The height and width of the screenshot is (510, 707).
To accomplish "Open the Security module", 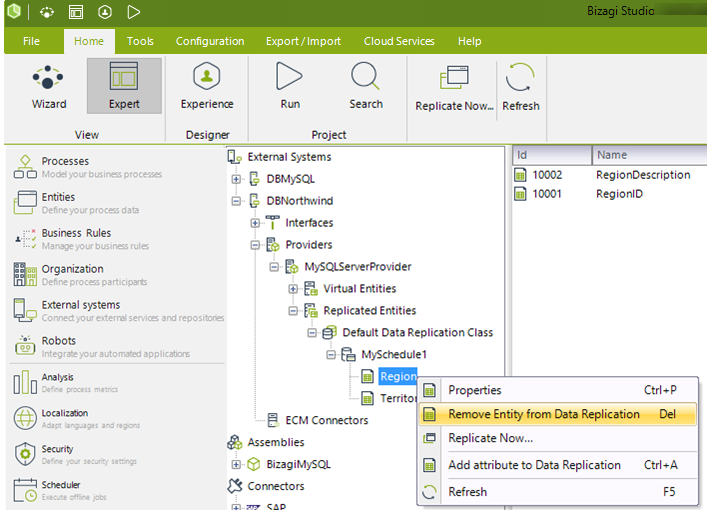I will (75, 455).
